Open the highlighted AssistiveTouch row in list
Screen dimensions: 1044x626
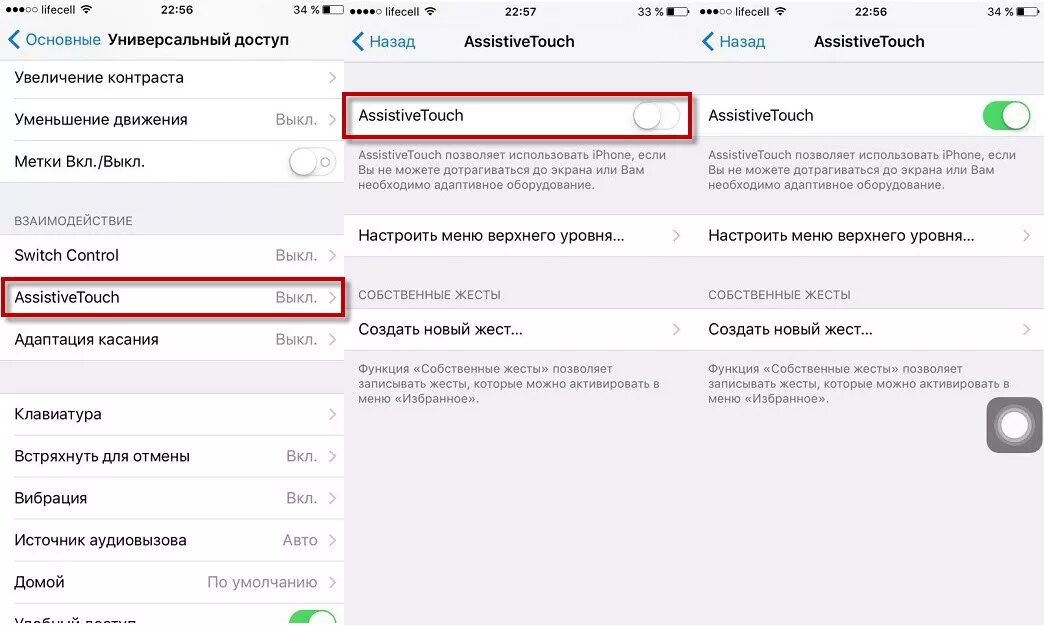click(172, 297)
